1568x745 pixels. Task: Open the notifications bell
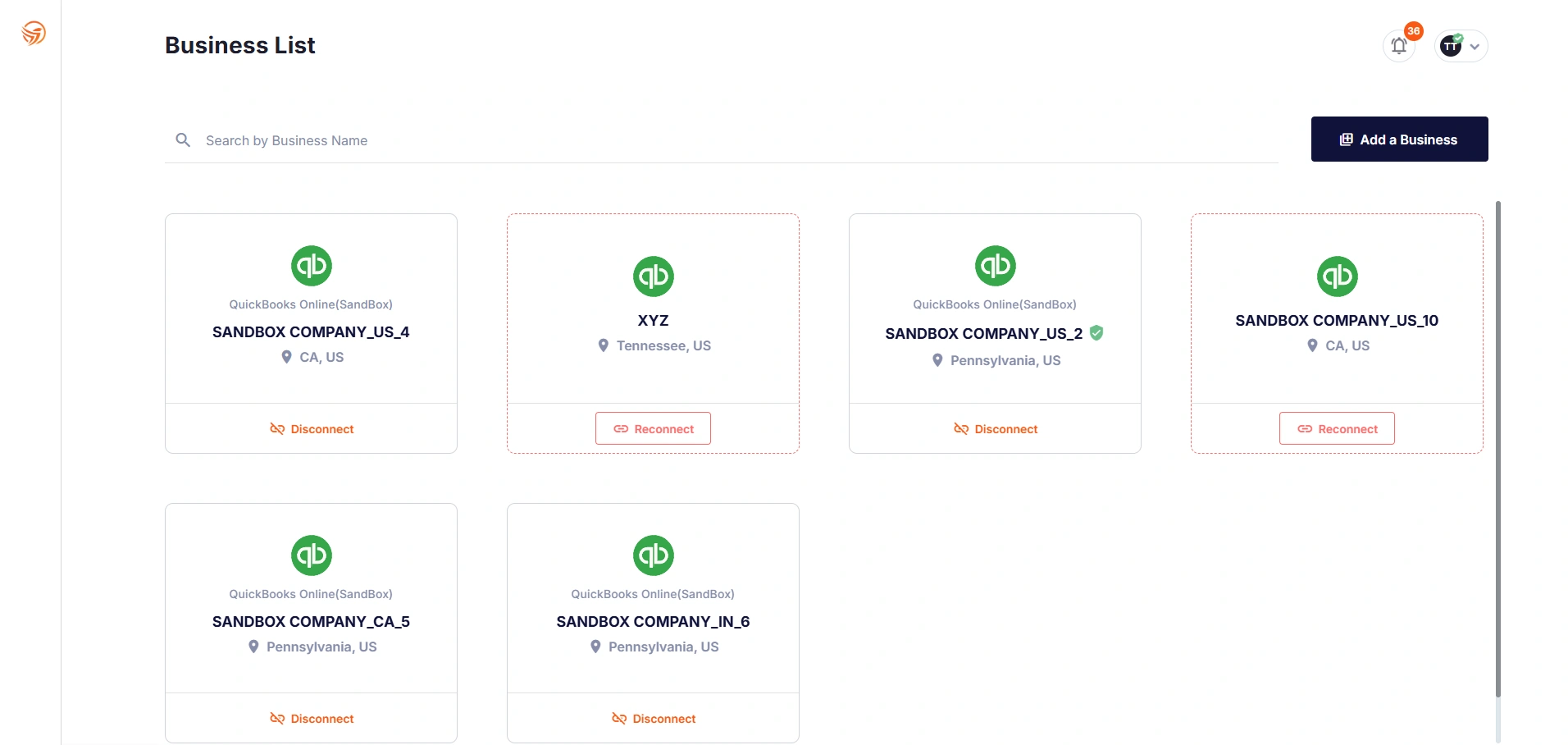pyautogui.click(x=1399, y=46)
